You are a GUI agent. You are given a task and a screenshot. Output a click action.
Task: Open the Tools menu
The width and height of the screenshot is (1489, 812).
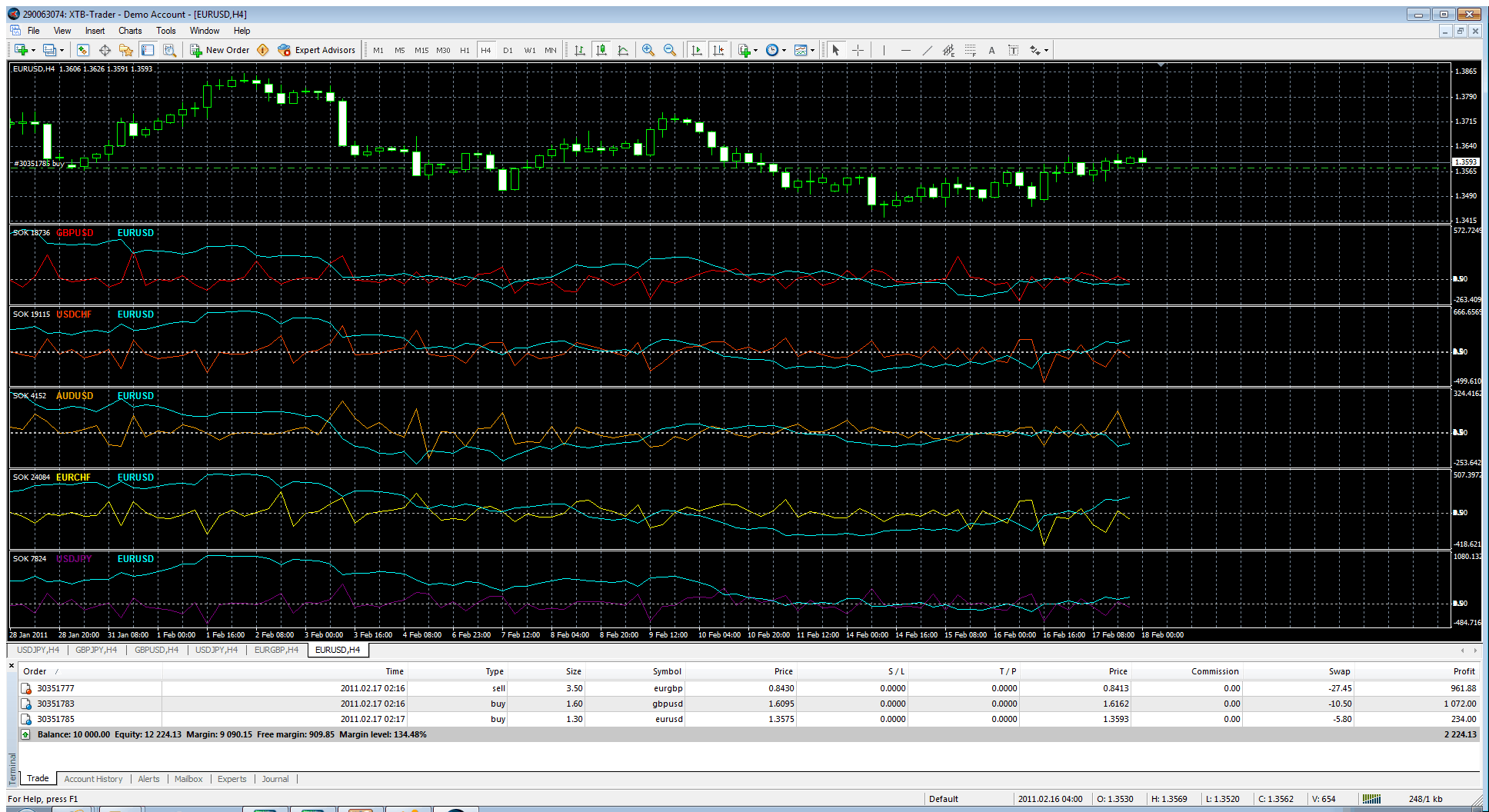(166, 31)
